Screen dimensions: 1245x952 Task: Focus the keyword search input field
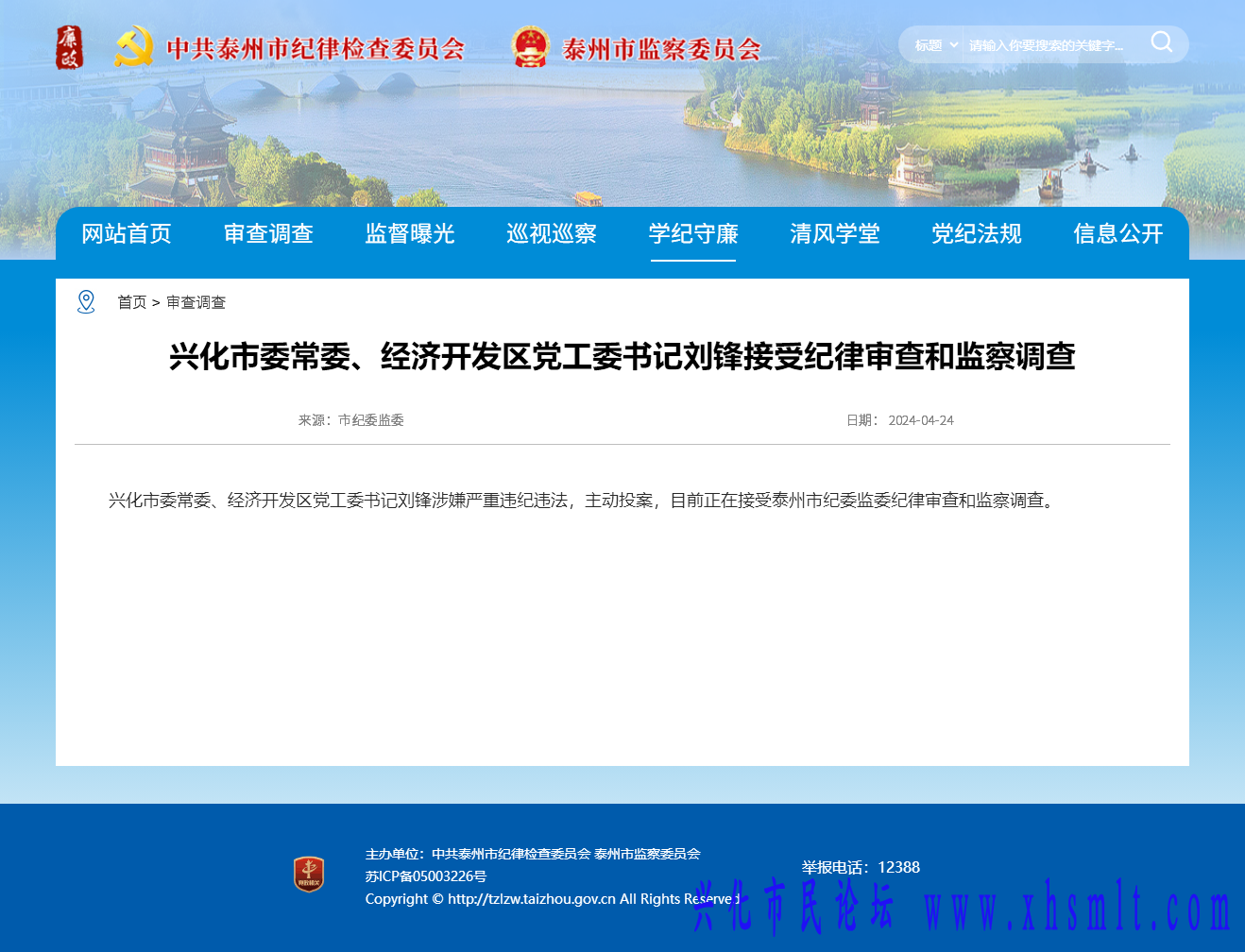click(x=1047, y=45)
